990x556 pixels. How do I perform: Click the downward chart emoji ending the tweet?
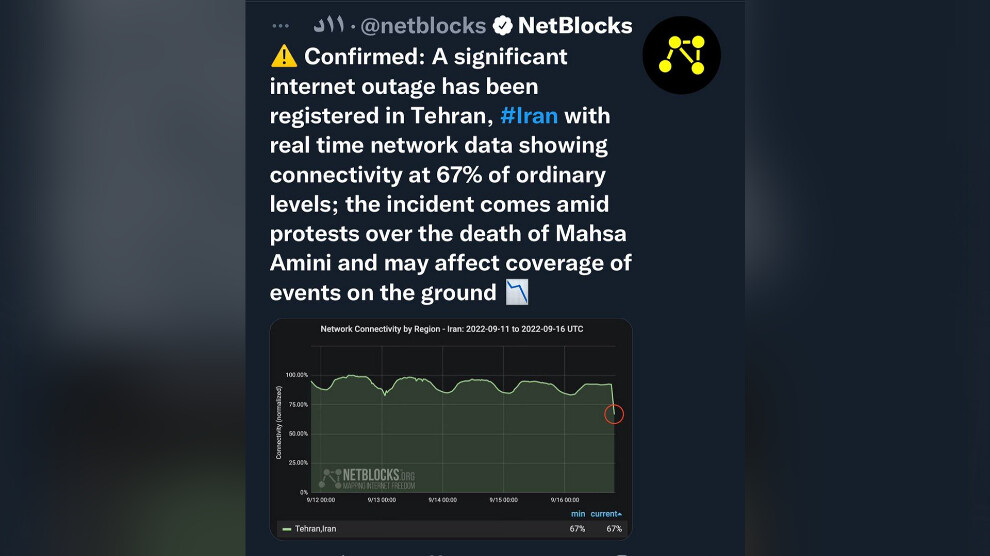[517, 292]
